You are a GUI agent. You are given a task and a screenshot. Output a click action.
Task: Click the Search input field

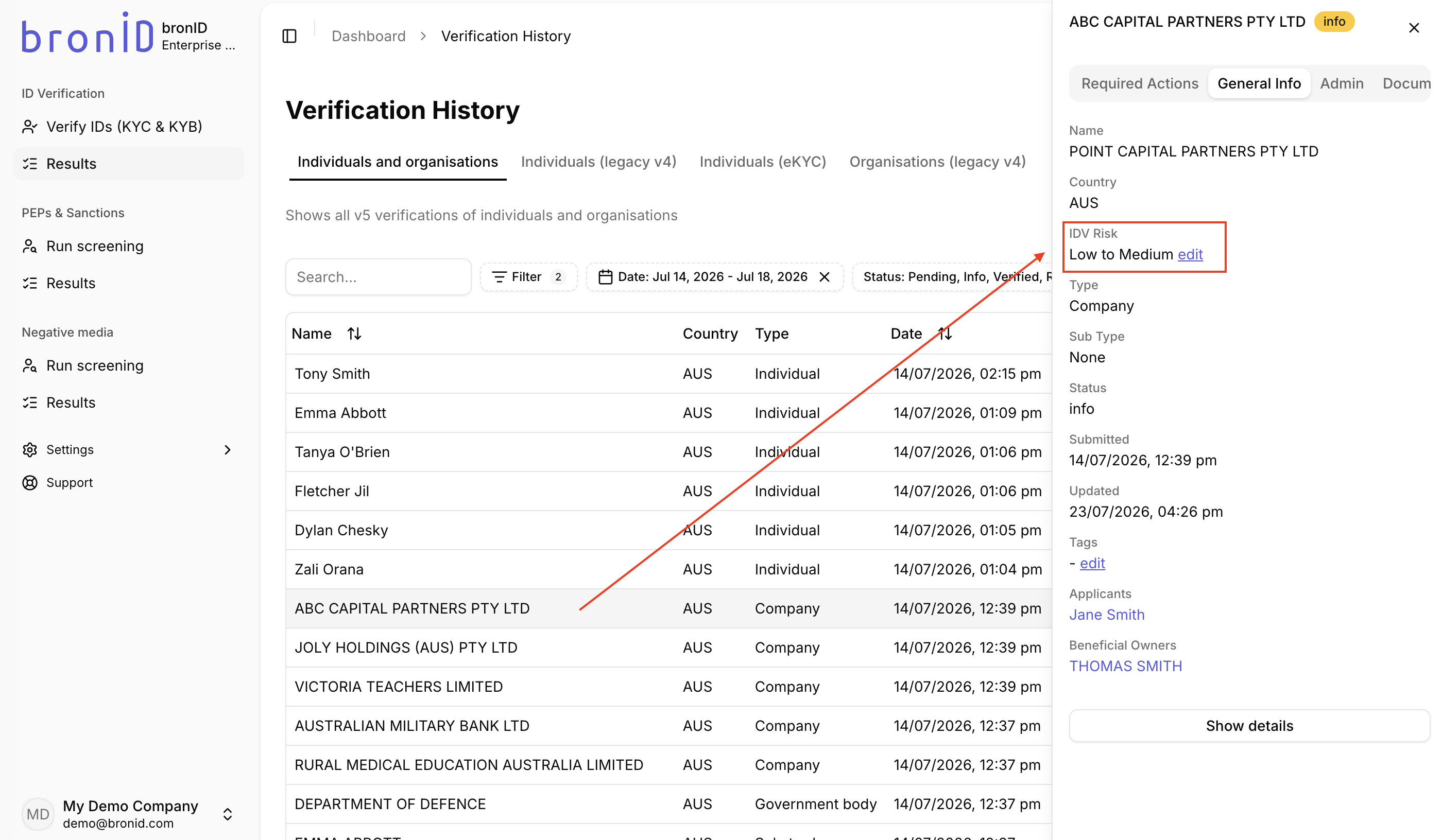click(x=378, y=277)
